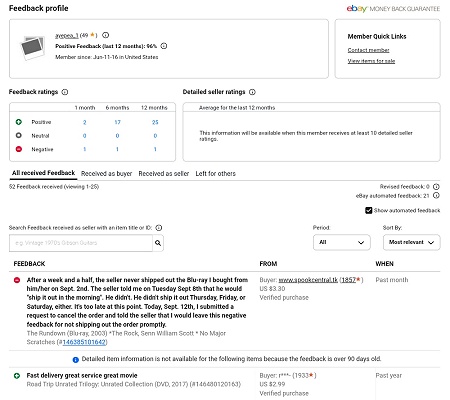
Task: Click the blue info icon in the 90 days notice
Action: point(76,360)
